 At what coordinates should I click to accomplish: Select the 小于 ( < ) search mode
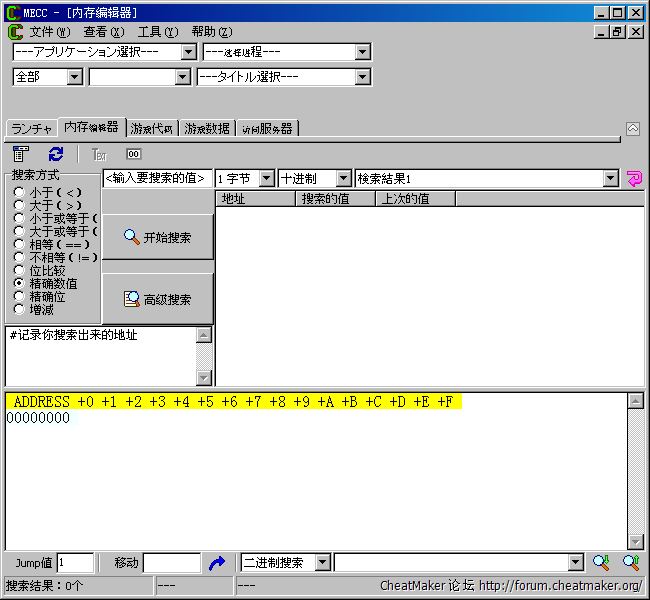point(19,193)
